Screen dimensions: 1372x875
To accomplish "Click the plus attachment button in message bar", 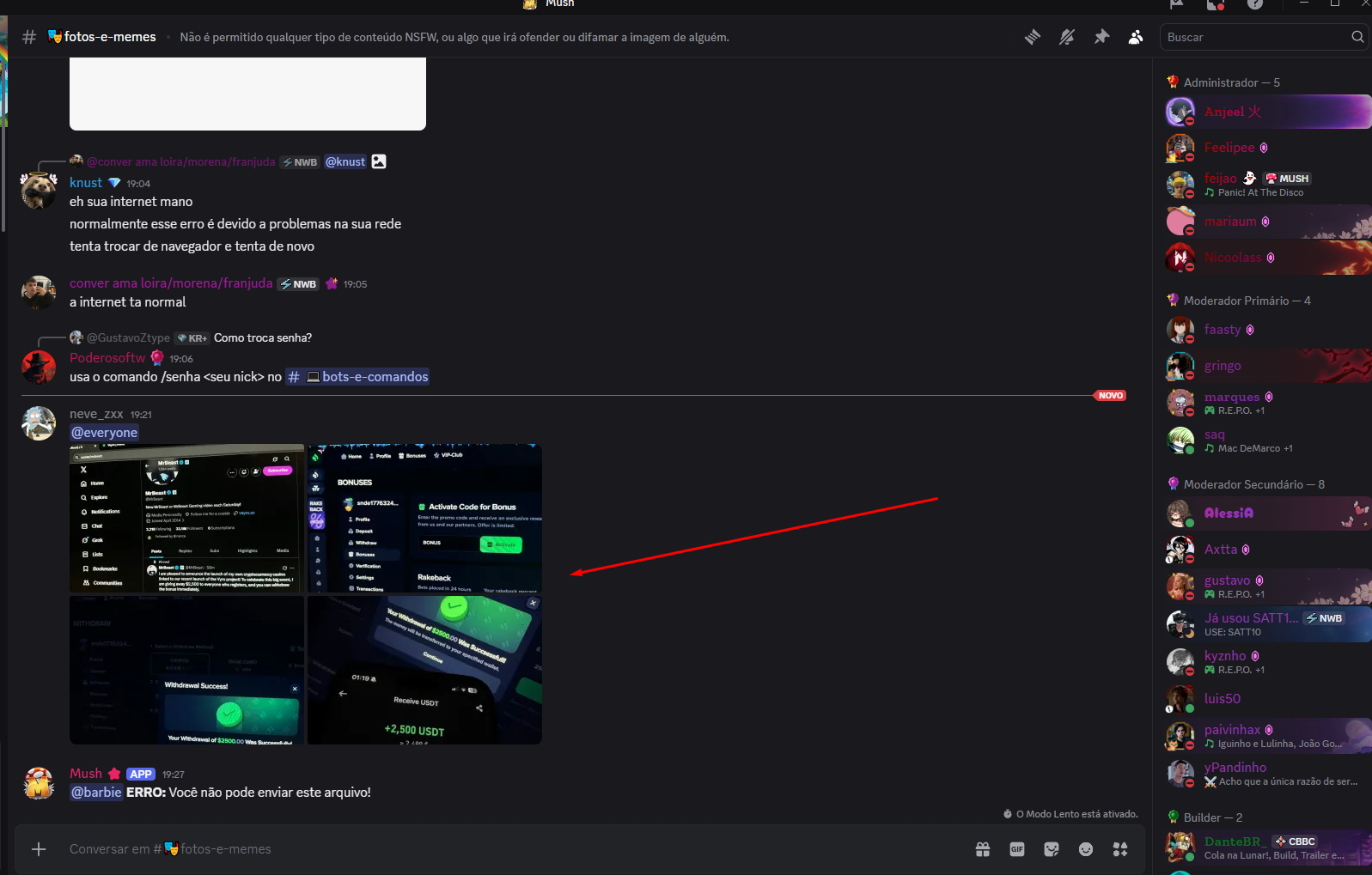I will [39, 849].
